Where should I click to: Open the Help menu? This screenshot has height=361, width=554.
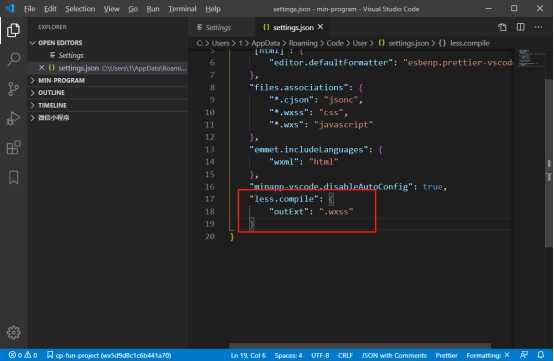point(213,9)
